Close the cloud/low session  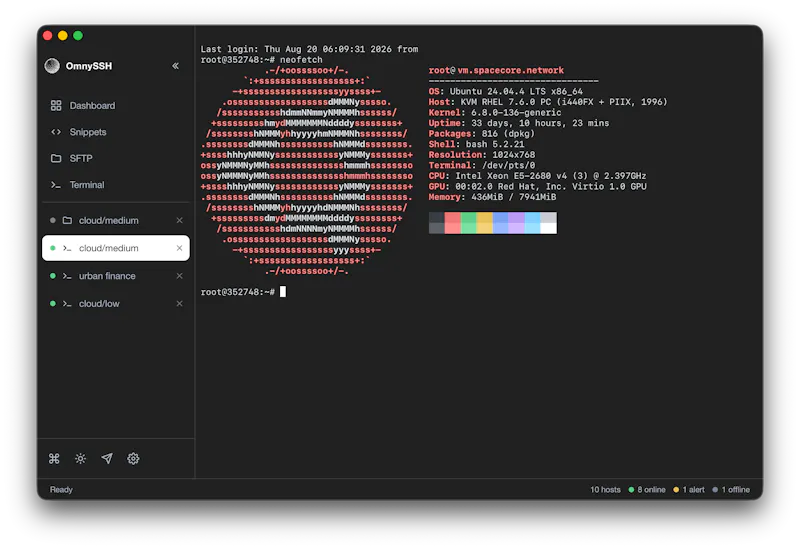(x=180, y=304)
